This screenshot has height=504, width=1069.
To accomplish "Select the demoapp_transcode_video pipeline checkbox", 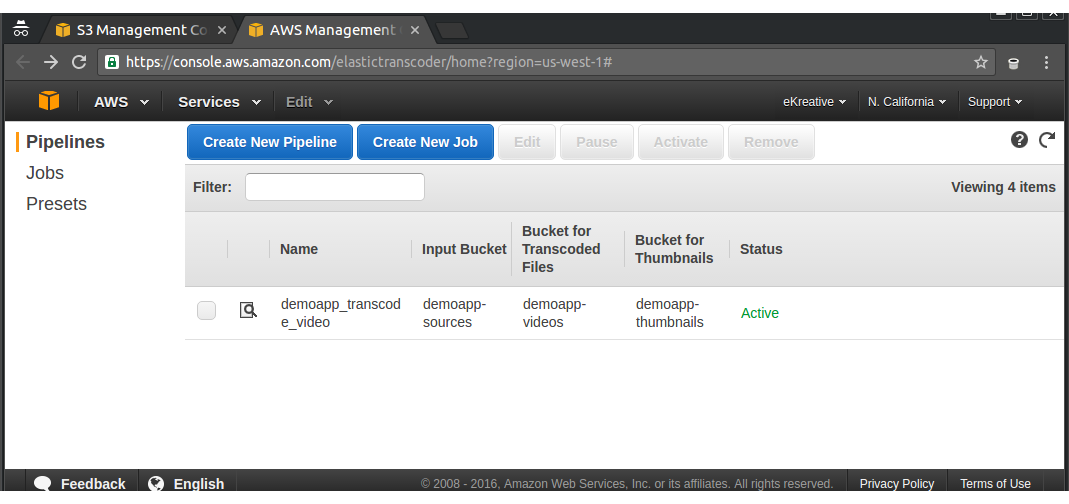I will (206, 311).
